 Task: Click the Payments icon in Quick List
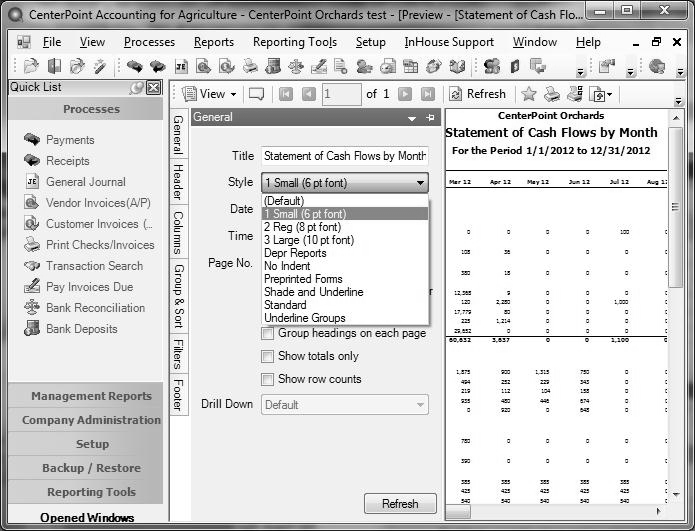click(x=31, y=140)
